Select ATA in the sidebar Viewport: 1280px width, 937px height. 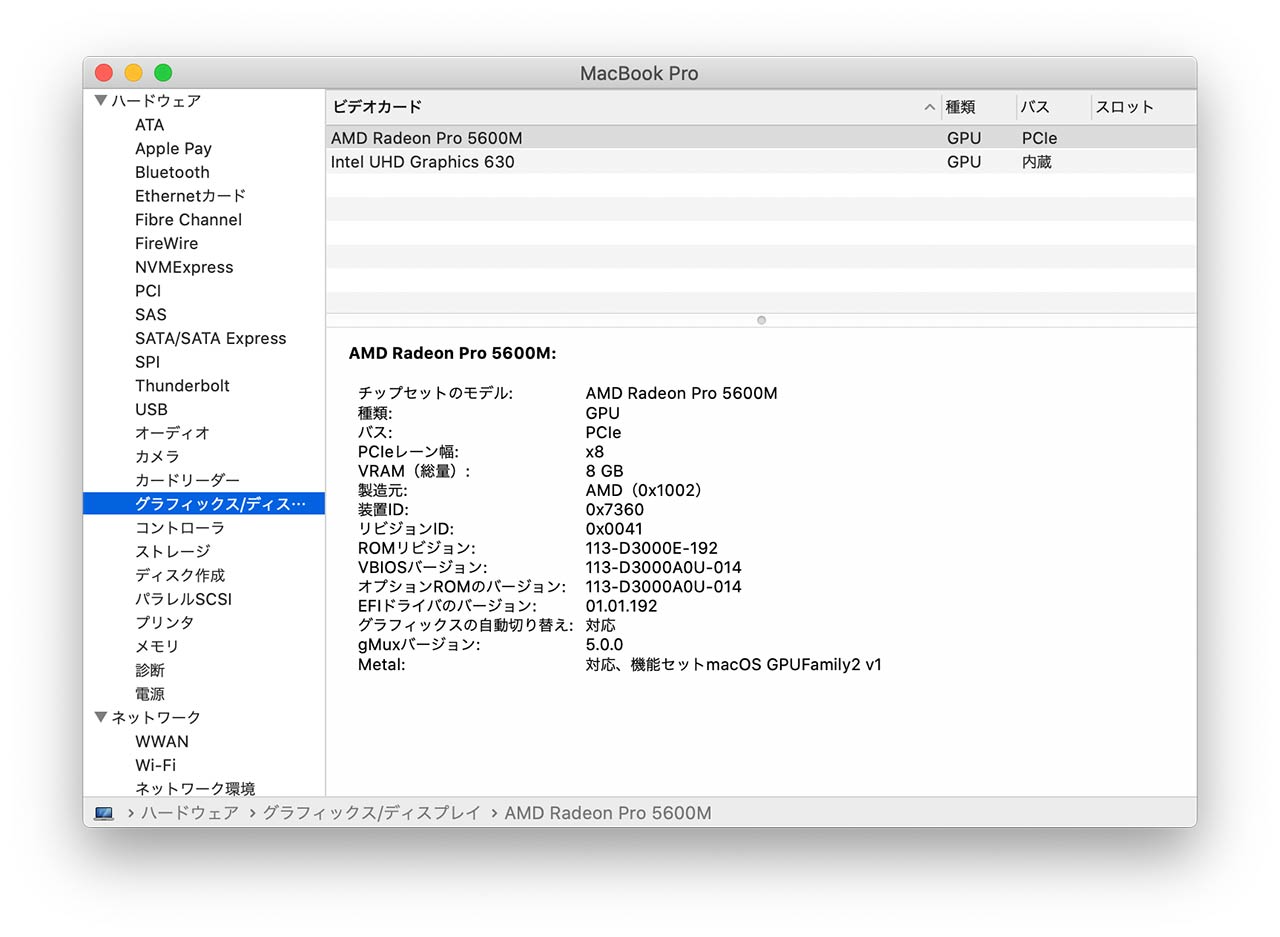(x=150, y=125)
